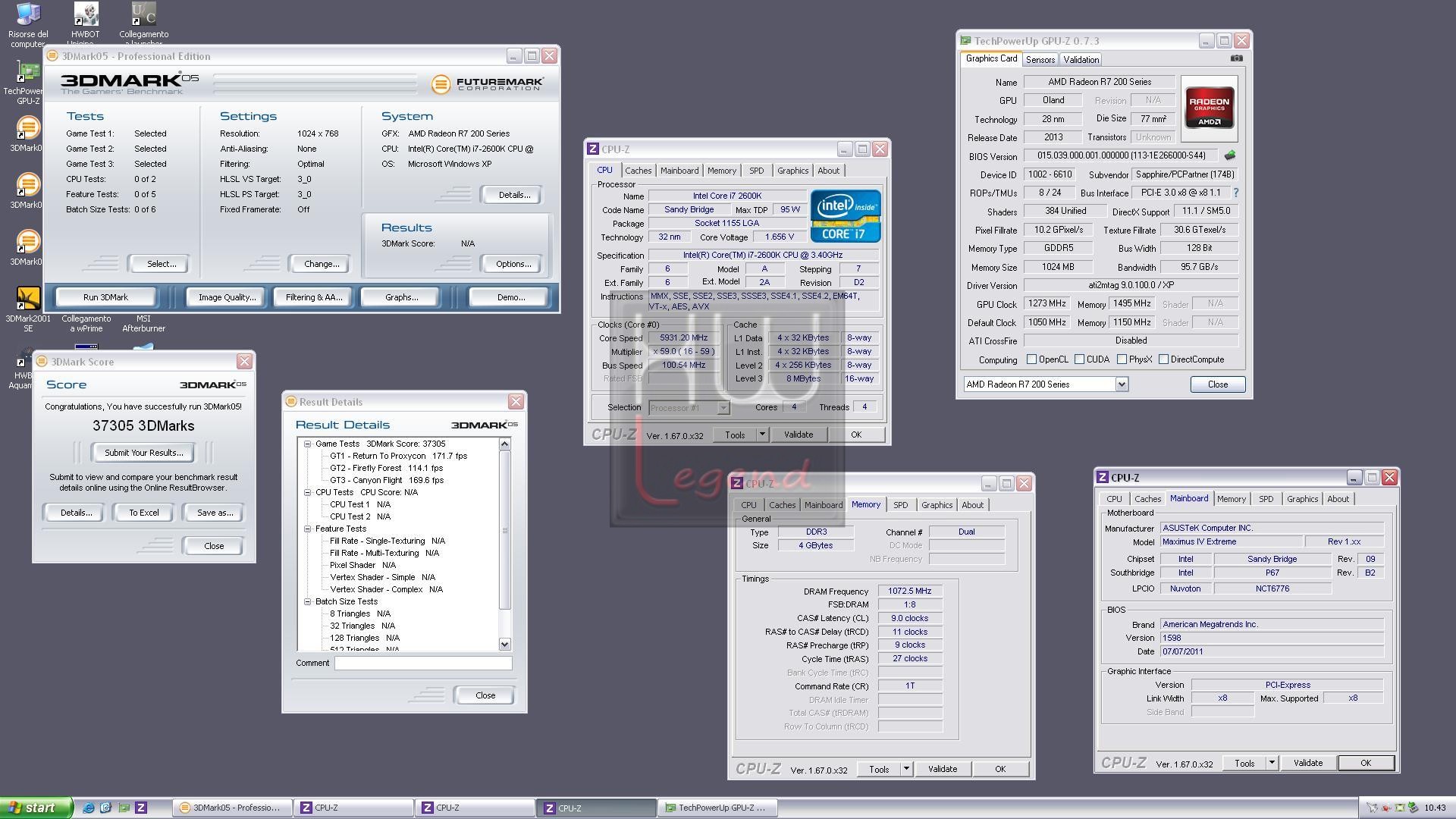The image size is (1456, 819).
Task: Click Change button under Settings
Action: (321, 264)
